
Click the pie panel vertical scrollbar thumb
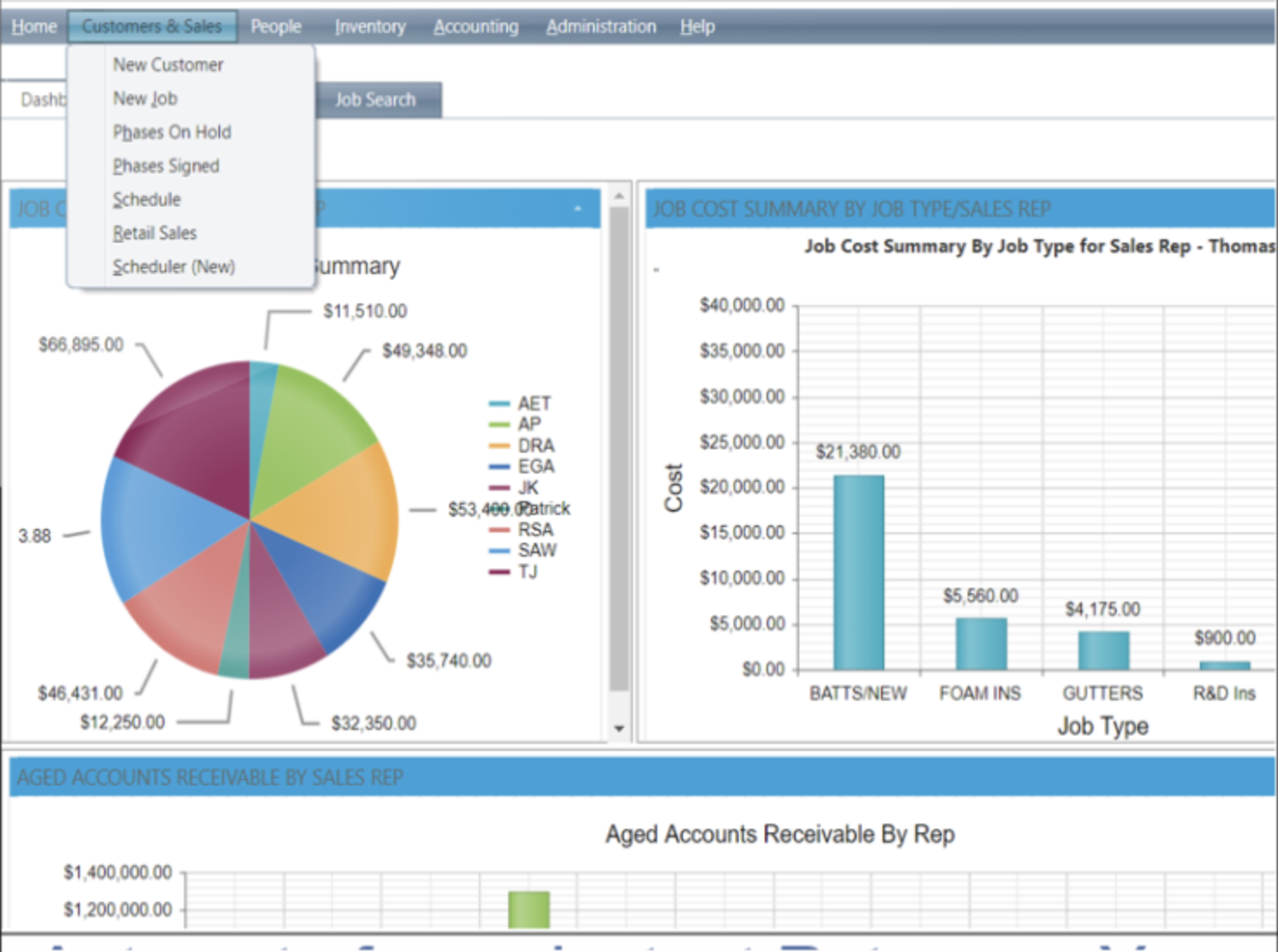point(619,449)
